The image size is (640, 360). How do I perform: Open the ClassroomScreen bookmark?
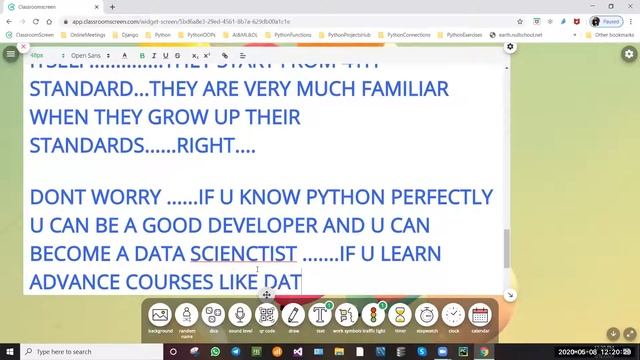pos(30,35)
